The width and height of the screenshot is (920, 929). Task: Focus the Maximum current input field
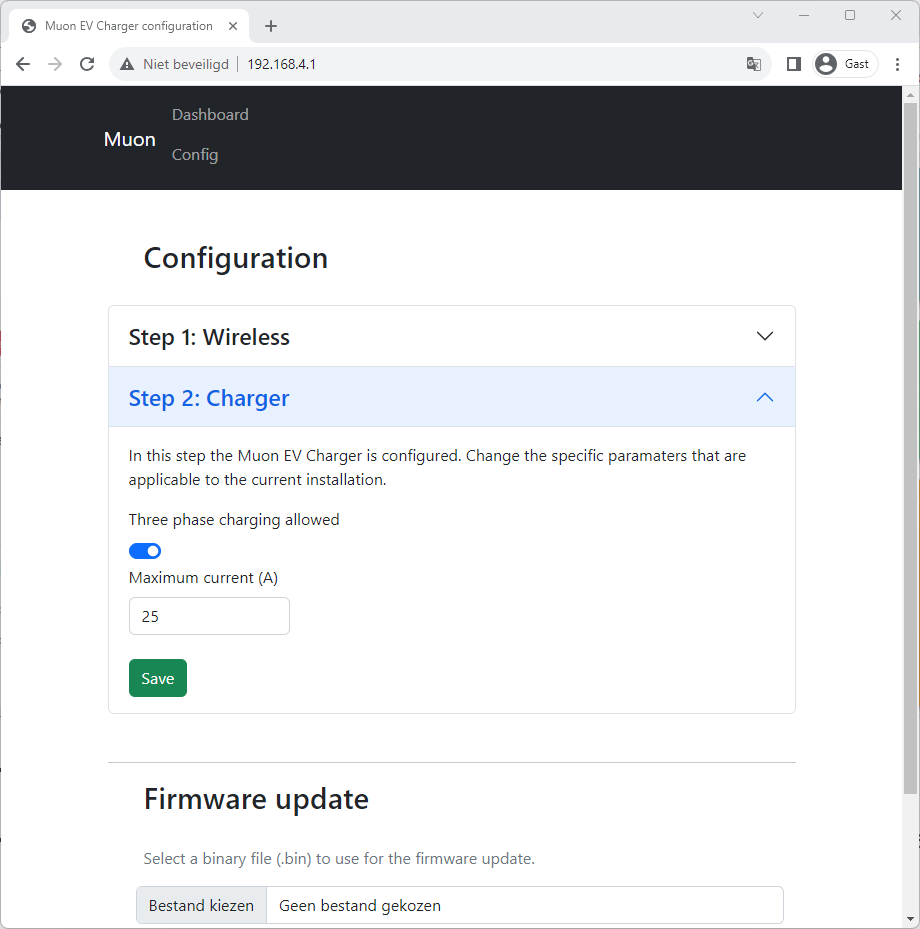209,617
